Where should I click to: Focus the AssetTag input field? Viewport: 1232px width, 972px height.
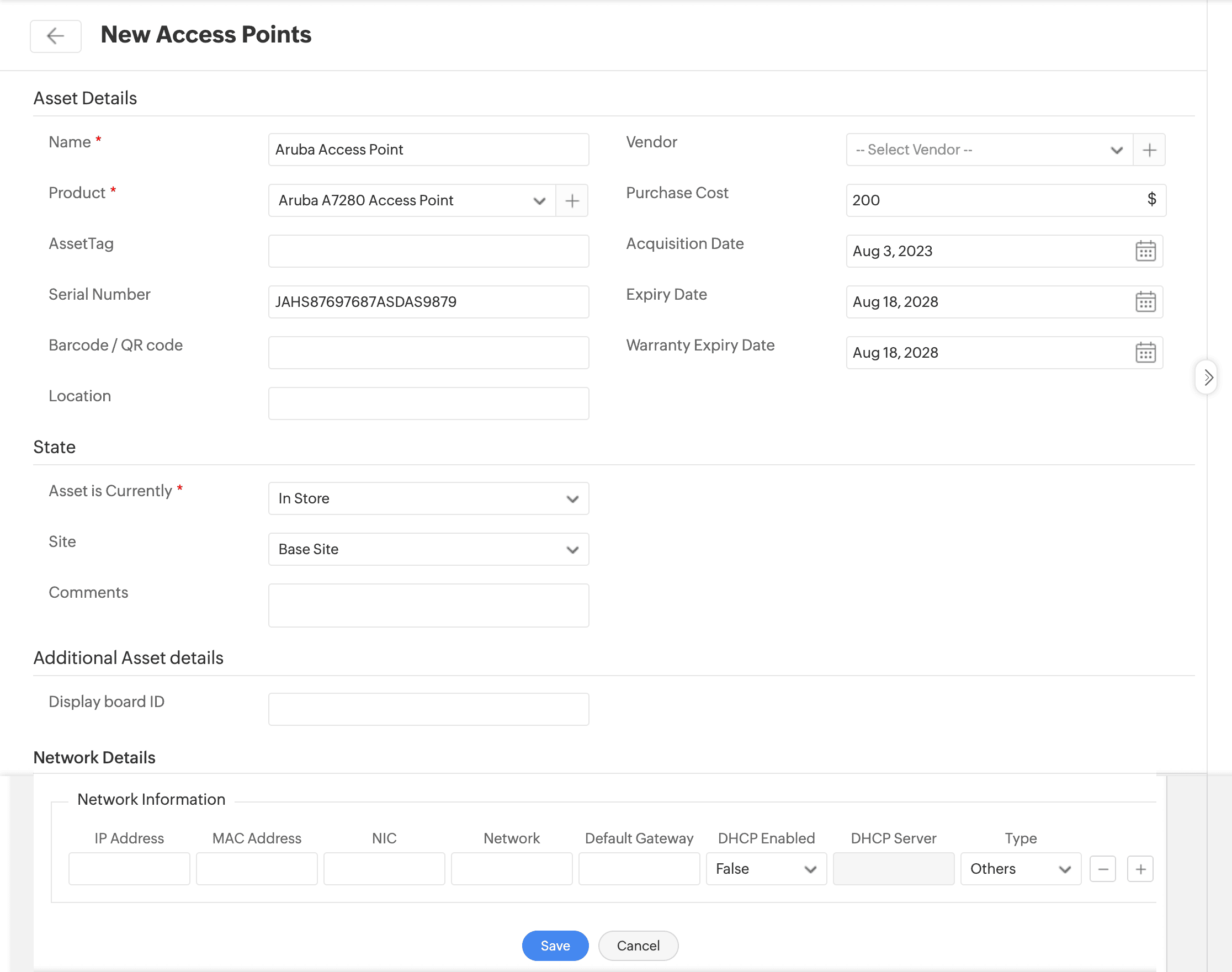pyautogui.click(x=428, y=251)
